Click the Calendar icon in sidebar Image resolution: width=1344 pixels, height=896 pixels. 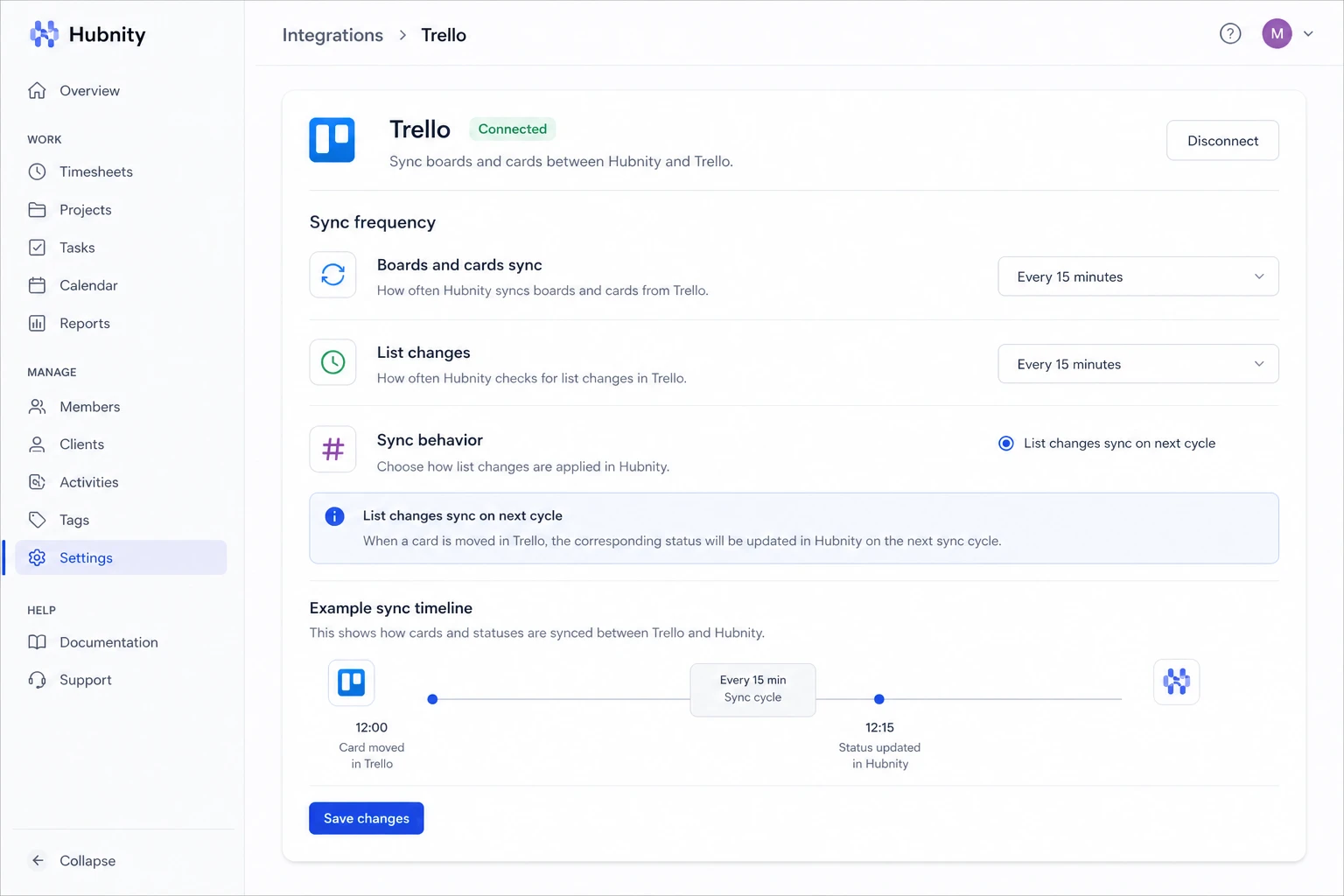37,285
